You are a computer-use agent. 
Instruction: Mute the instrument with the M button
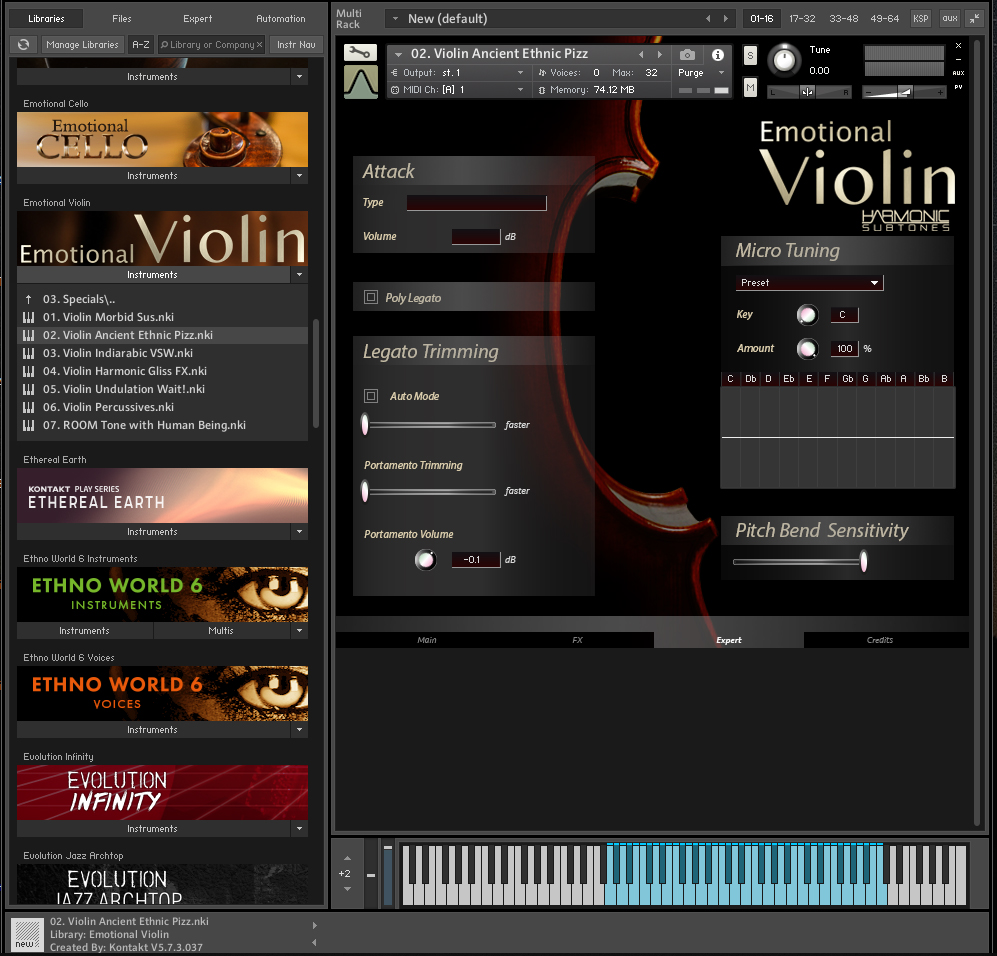(750, 88)
